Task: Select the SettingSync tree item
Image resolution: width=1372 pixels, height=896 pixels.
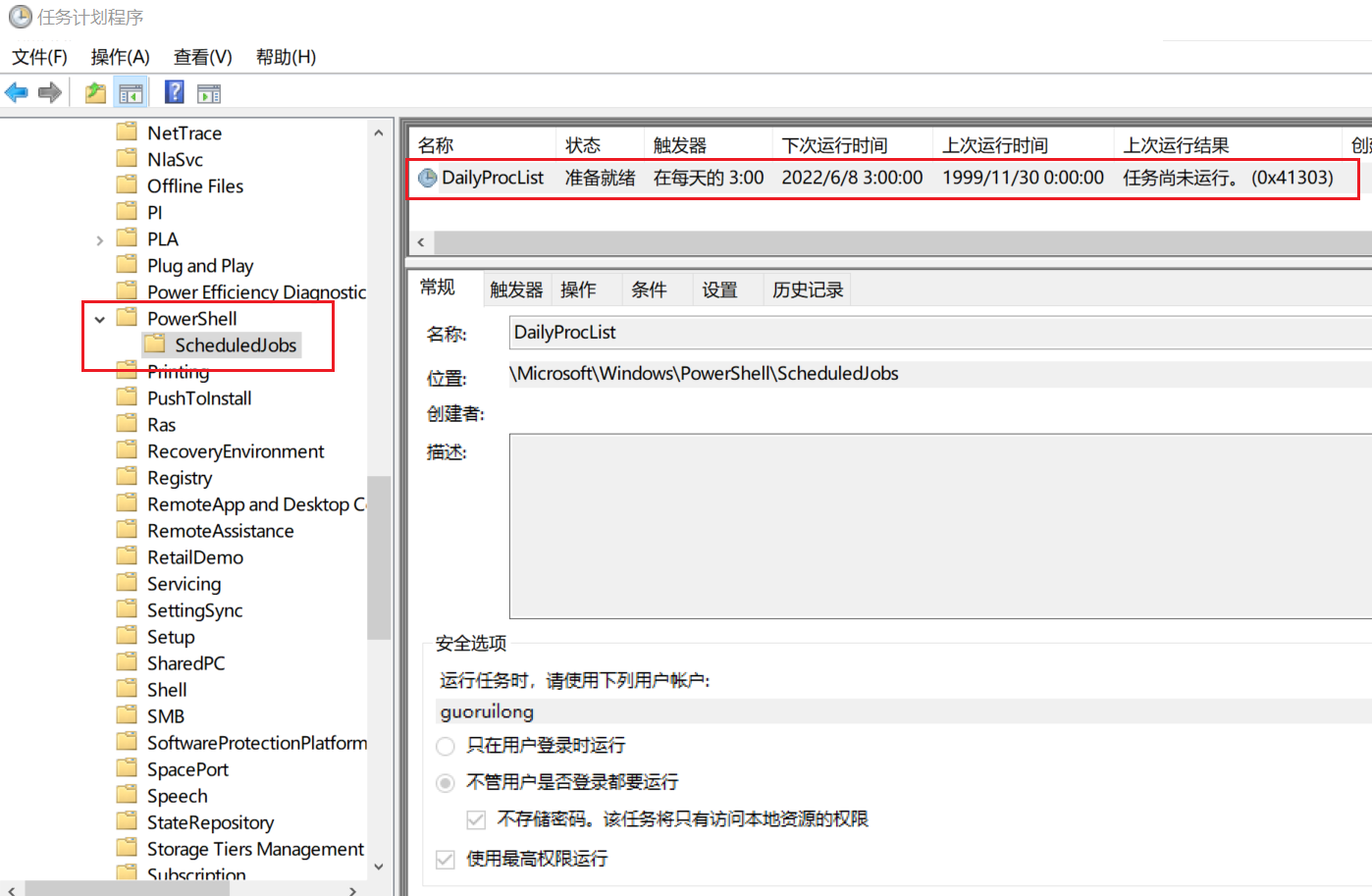Action: (x=195, y=610)
